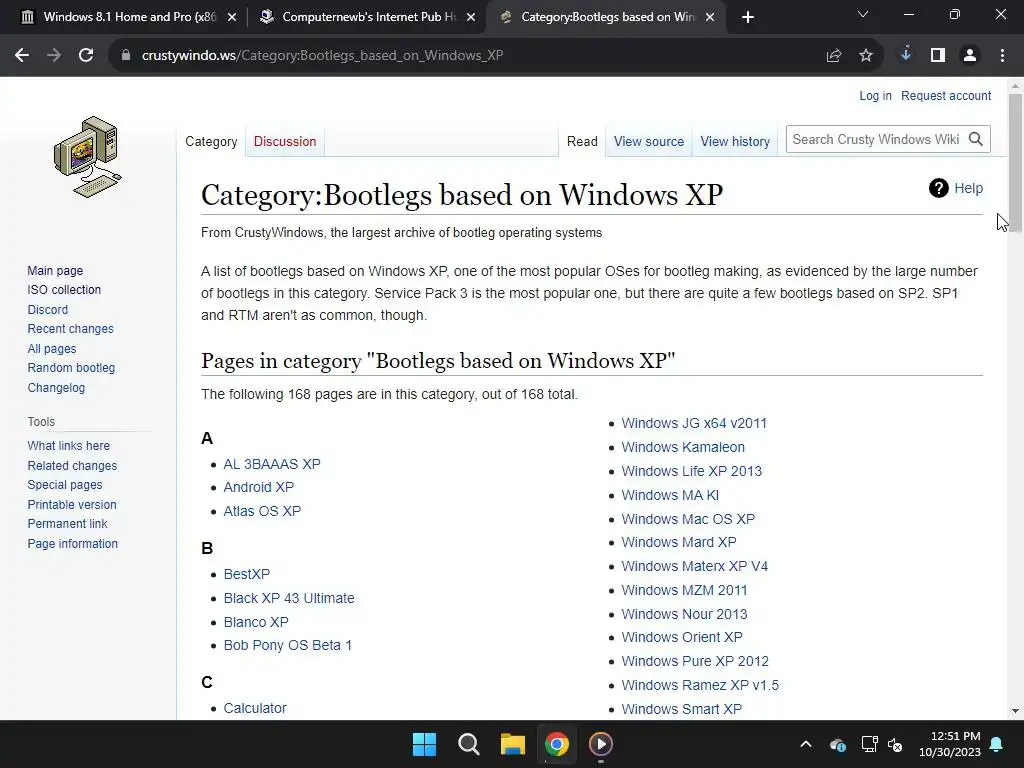The height and width of the screenshot is (768, 1024).
Task: Open Black XP 43 Ultimate page
Action: pos(289,598)
